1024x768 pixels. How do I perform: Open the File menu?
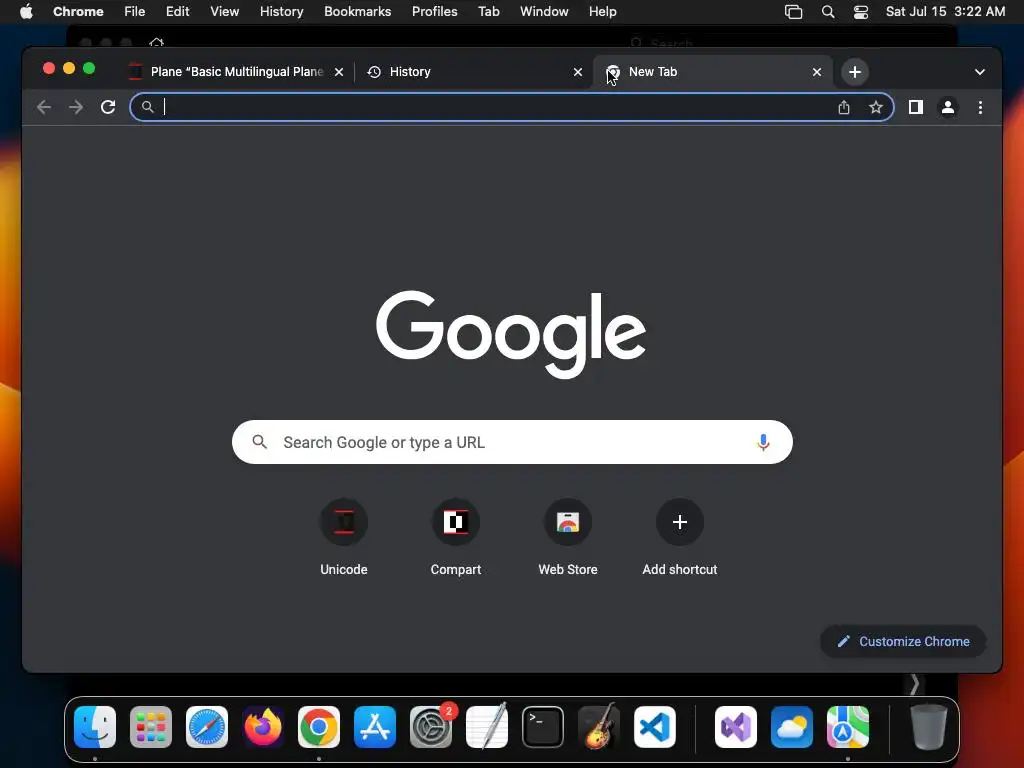click(135, 12)
